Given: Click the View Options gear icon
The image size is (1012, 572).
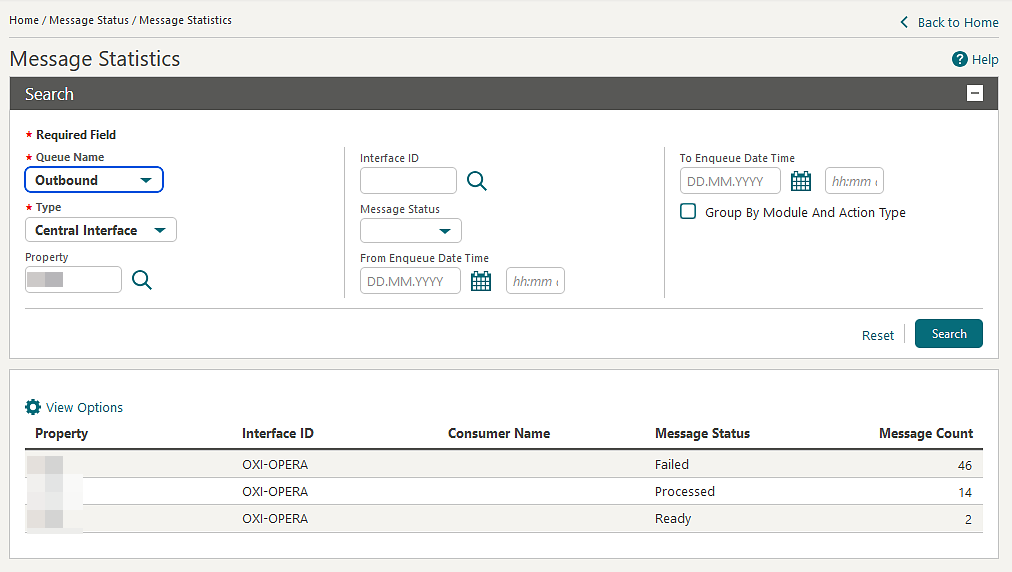Looking at the screenshot, I should coord(33,407).
